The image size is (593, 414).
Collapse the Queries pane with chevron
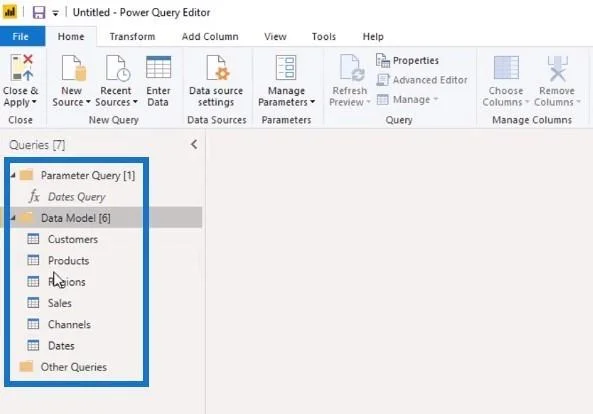[194, 144]
